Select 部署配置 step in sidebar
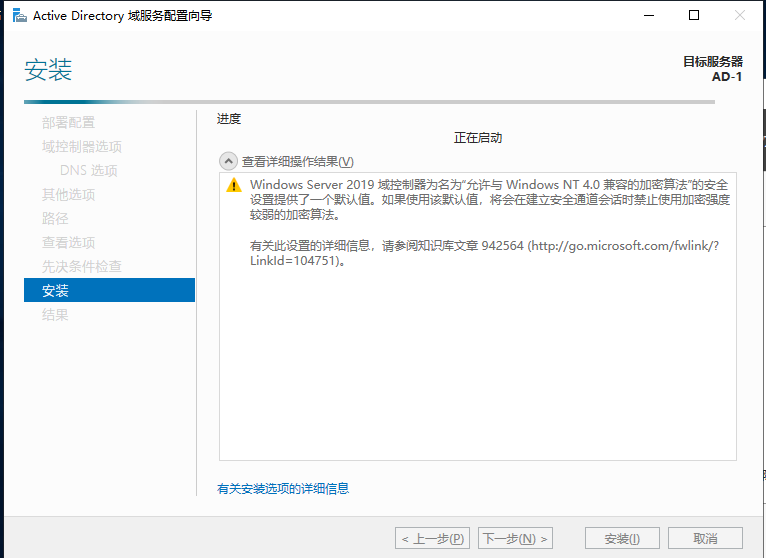 point(68,123)
